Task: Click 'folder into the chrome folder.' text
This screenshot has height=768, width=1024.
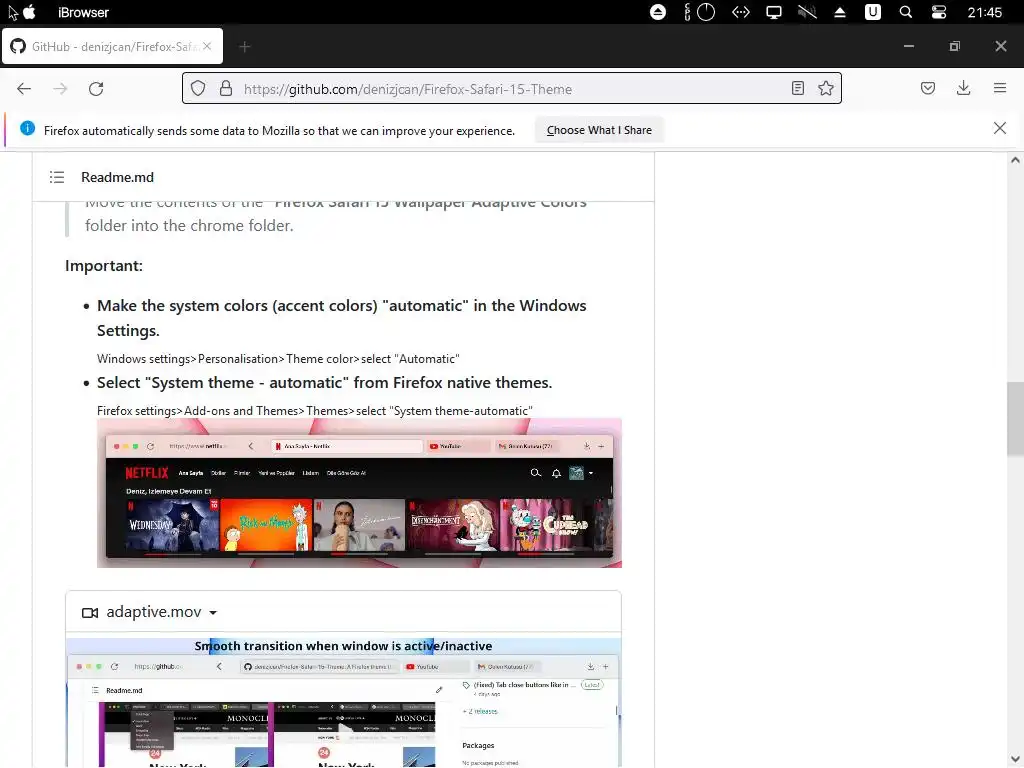Action: pos(189,225)
